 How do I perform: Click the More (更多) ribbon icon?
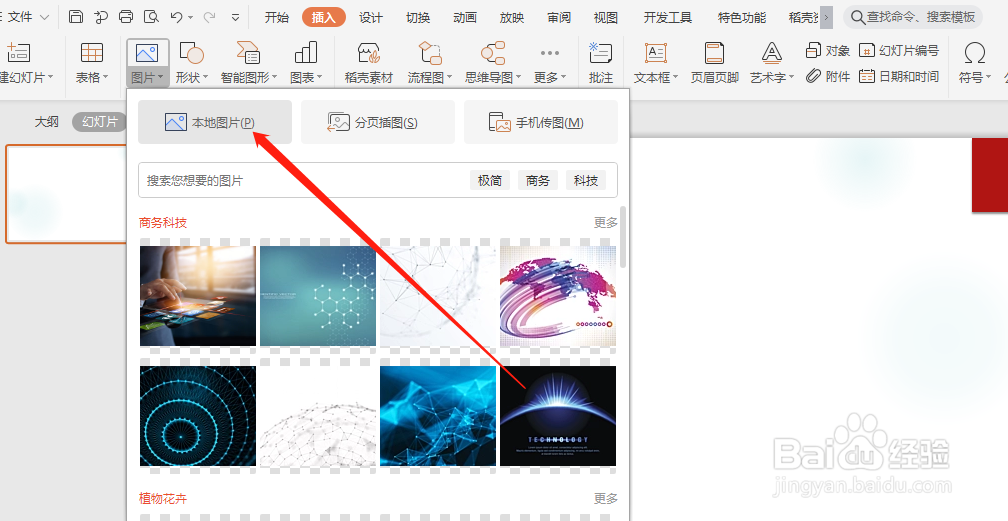550,53
